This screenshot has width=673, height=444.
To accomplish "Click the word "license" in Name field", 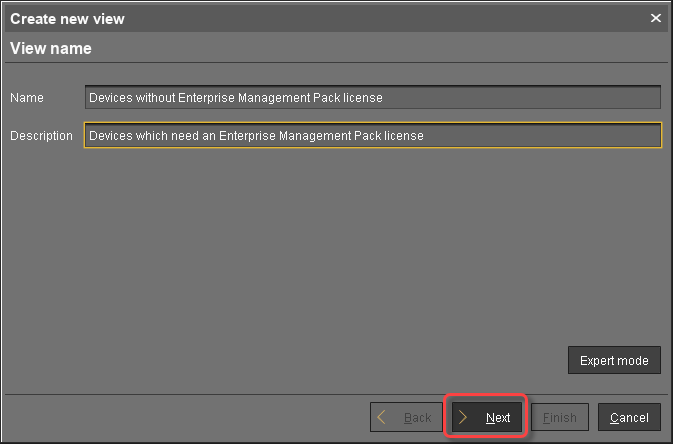I will [363, 97].
